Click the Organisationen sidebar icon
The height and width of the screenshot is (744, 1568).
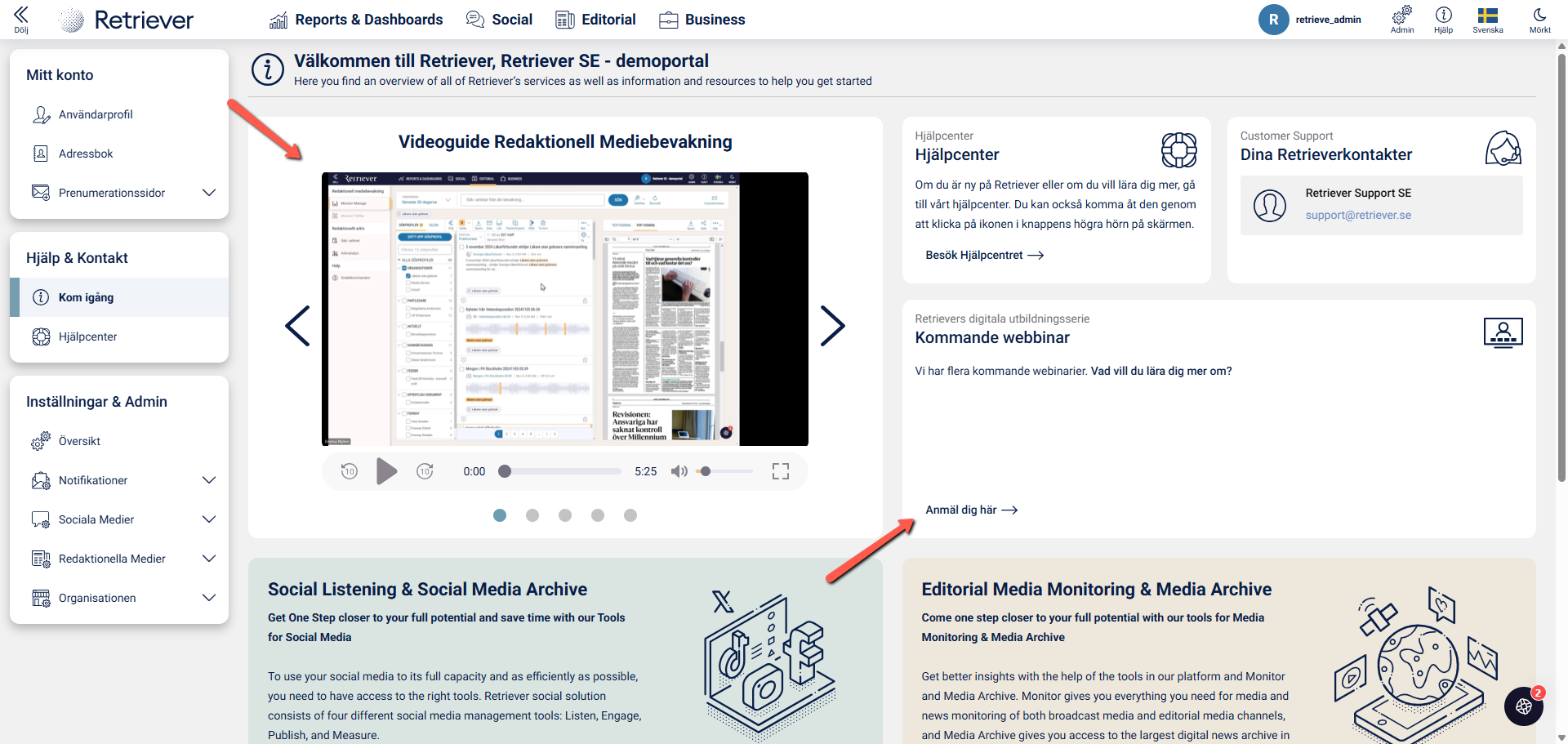(41, 598)
